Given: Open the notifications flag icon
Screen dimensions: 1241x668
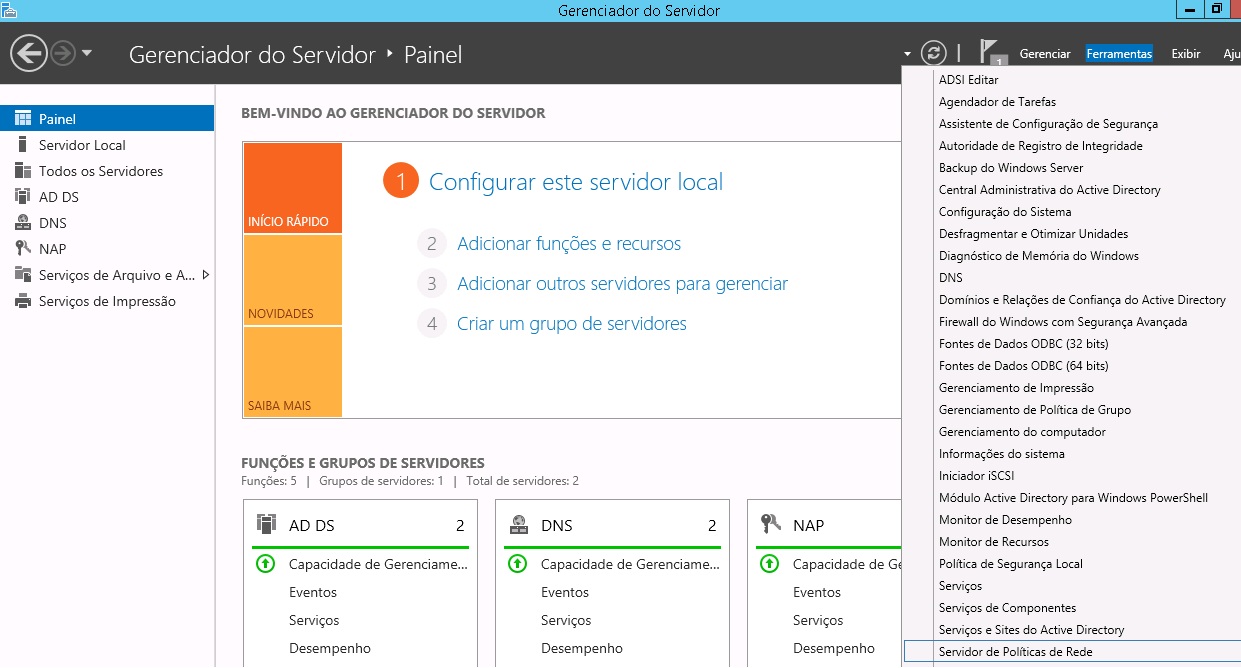Looking at the screenshot, I should pyautogui.click(x=989, y=52).
